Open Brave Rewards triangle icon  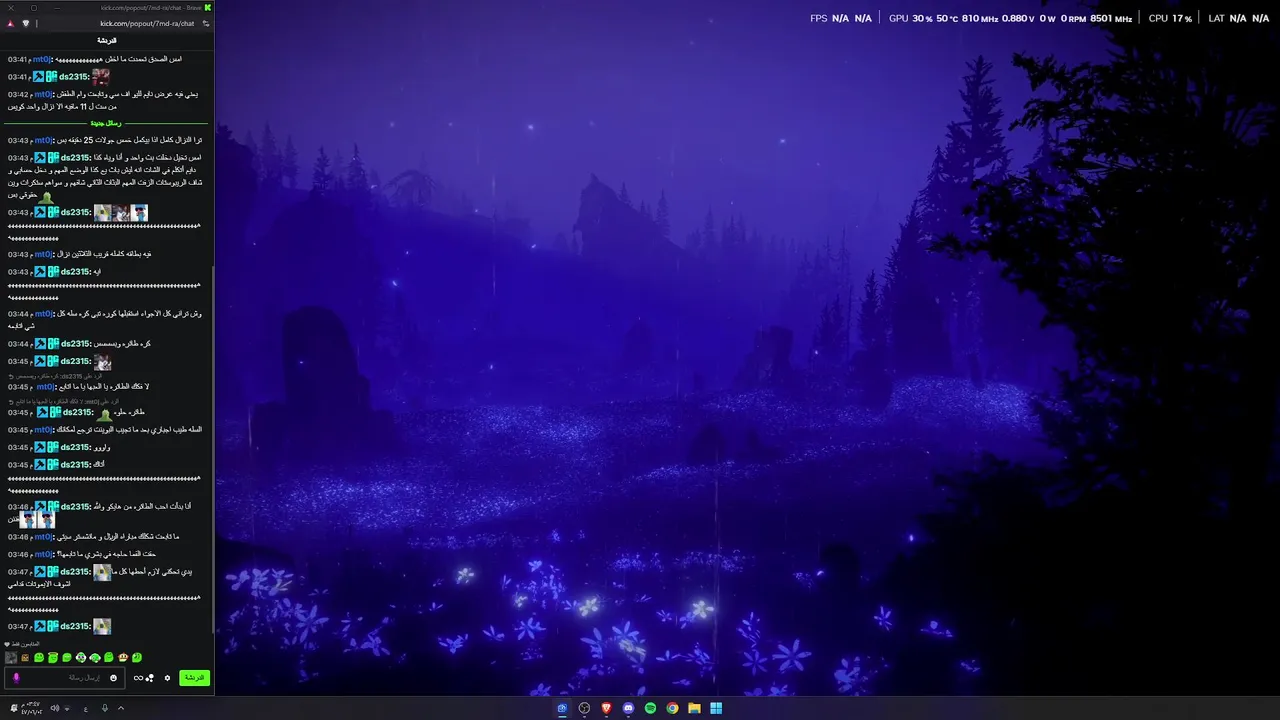tap(10, 23)
